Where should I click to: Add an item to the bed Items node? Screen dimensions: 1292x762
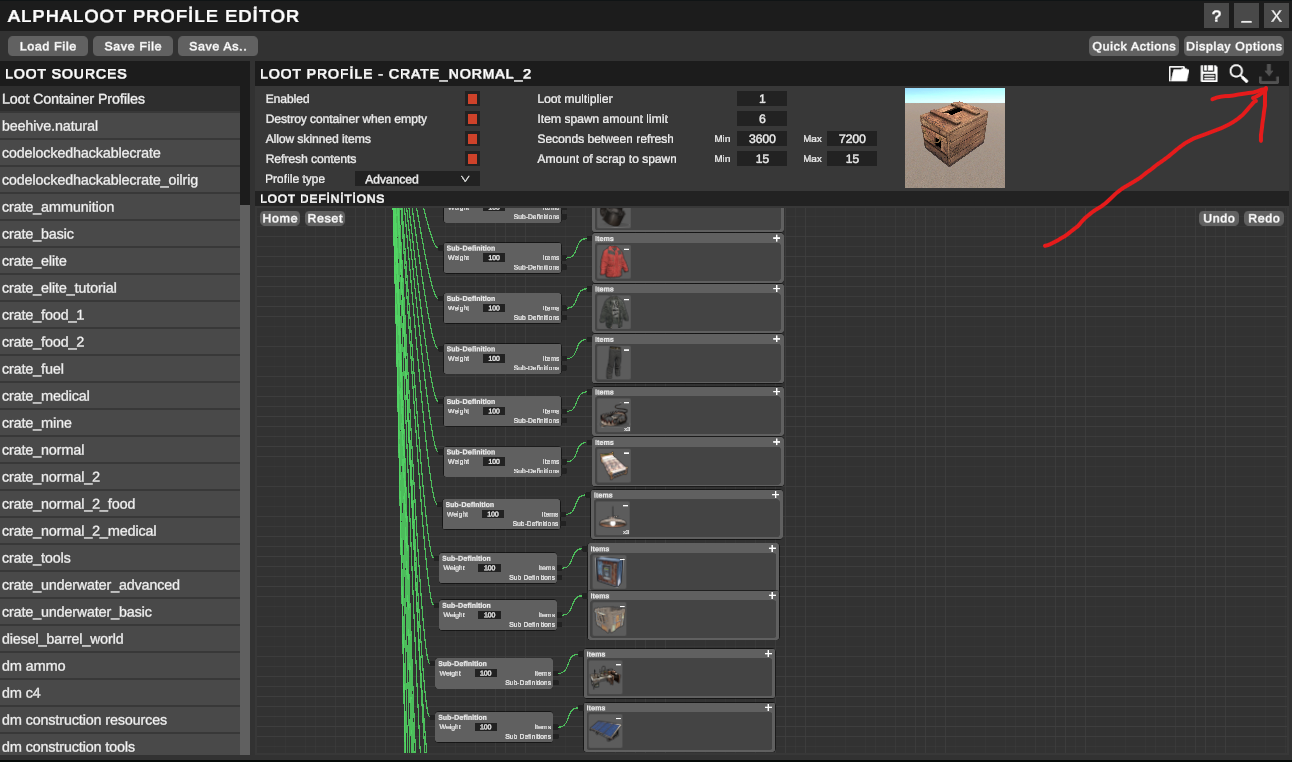tap(776, 442)
